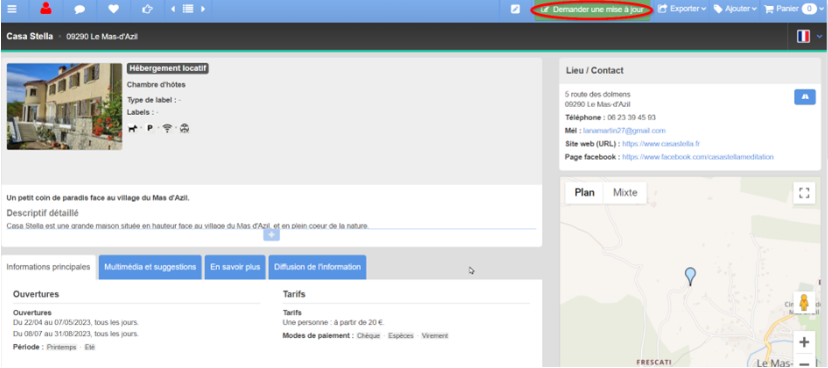The height and width of the screenshot is (368, 828).
Task: Open map fullscreen view
Action: 804,193
